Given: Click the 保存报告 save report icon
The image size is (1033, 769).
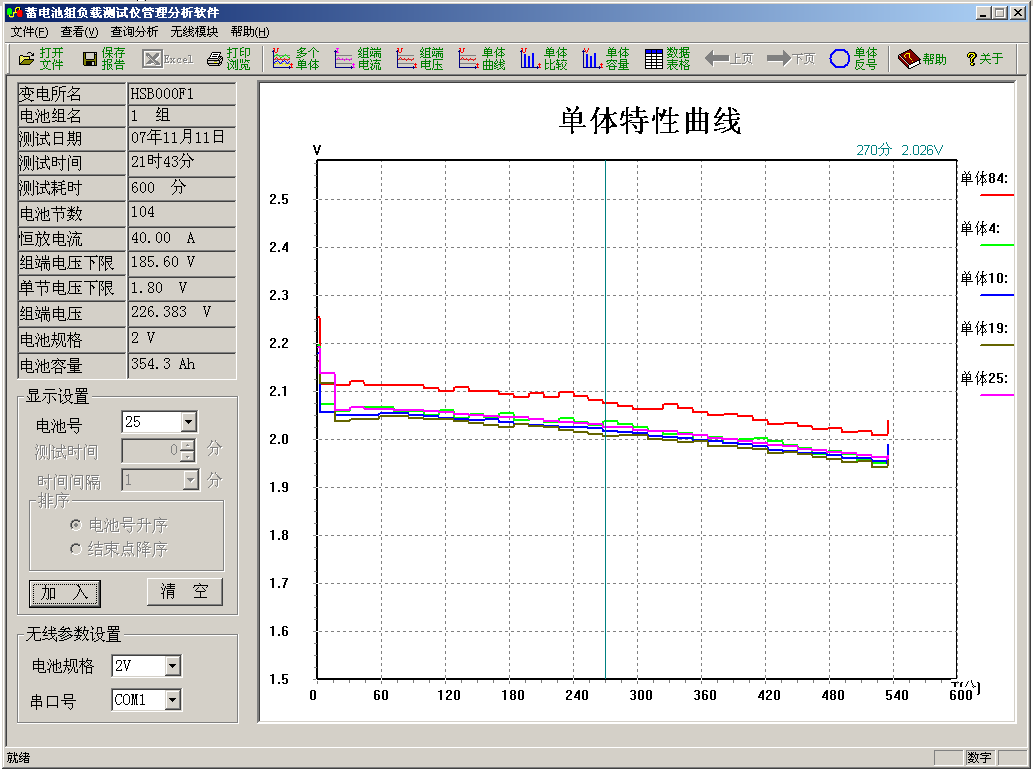Looking at the screenshot, I should point(103,59).
